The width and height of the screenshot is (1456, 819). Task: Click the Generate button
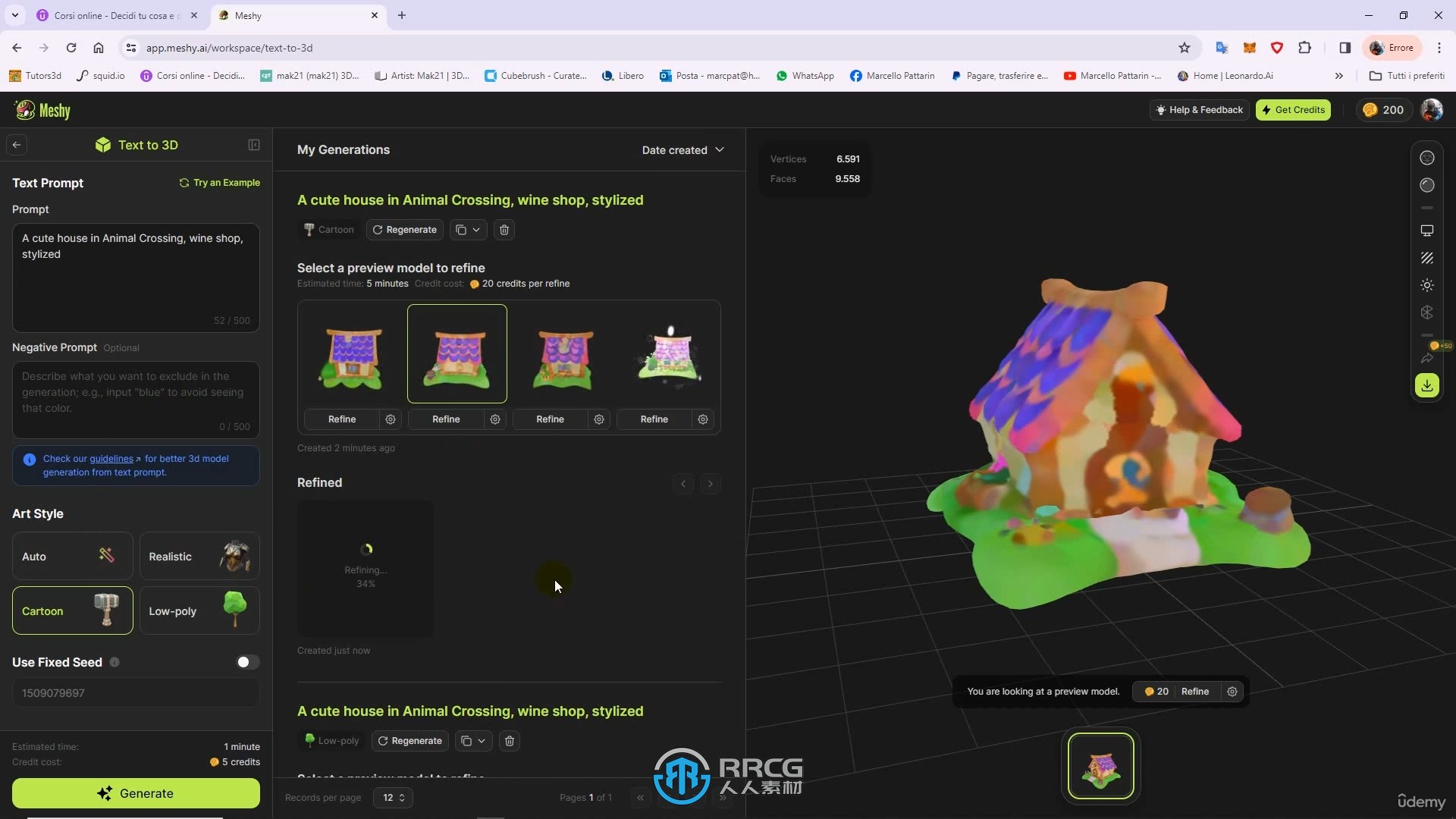[136, 793]
